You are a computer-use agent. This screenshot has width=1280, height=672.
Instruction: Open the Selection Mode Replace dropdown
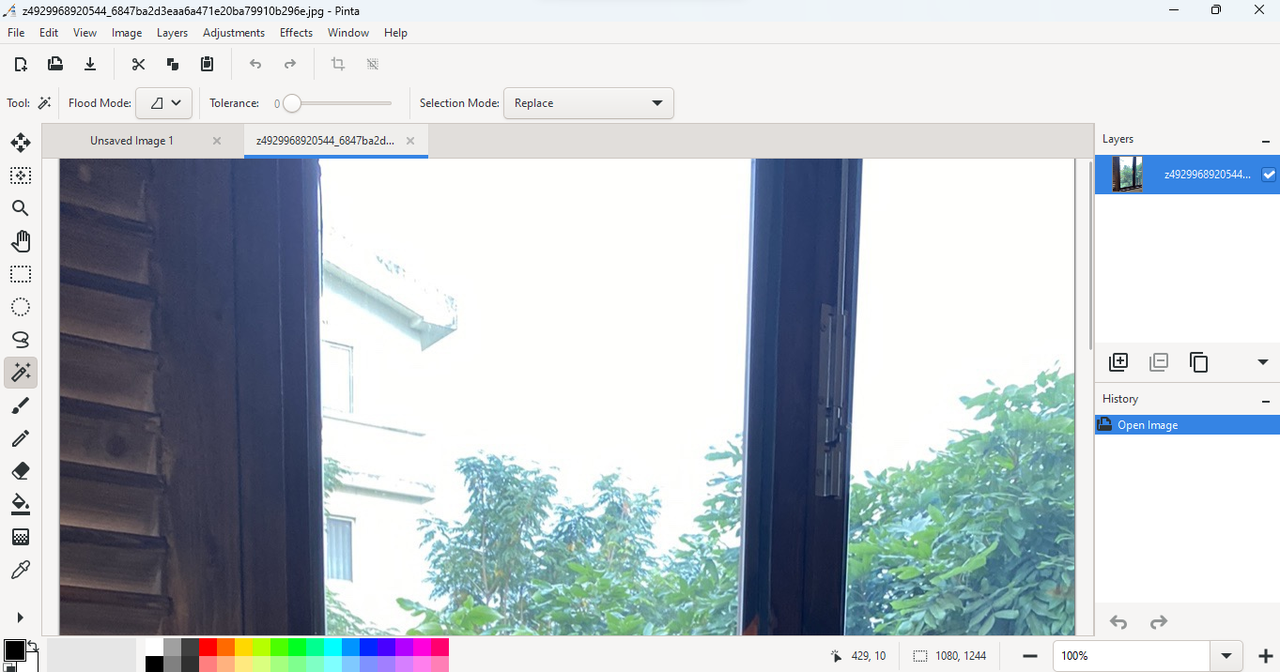point(588,103)
